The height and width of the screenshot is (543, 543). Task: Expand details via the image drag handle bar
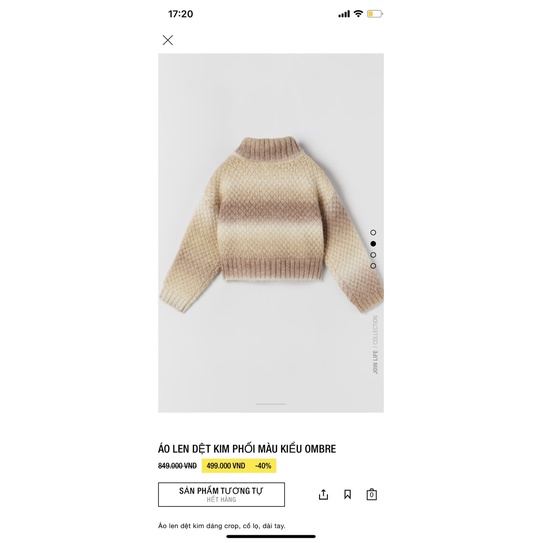coord(271,404)
